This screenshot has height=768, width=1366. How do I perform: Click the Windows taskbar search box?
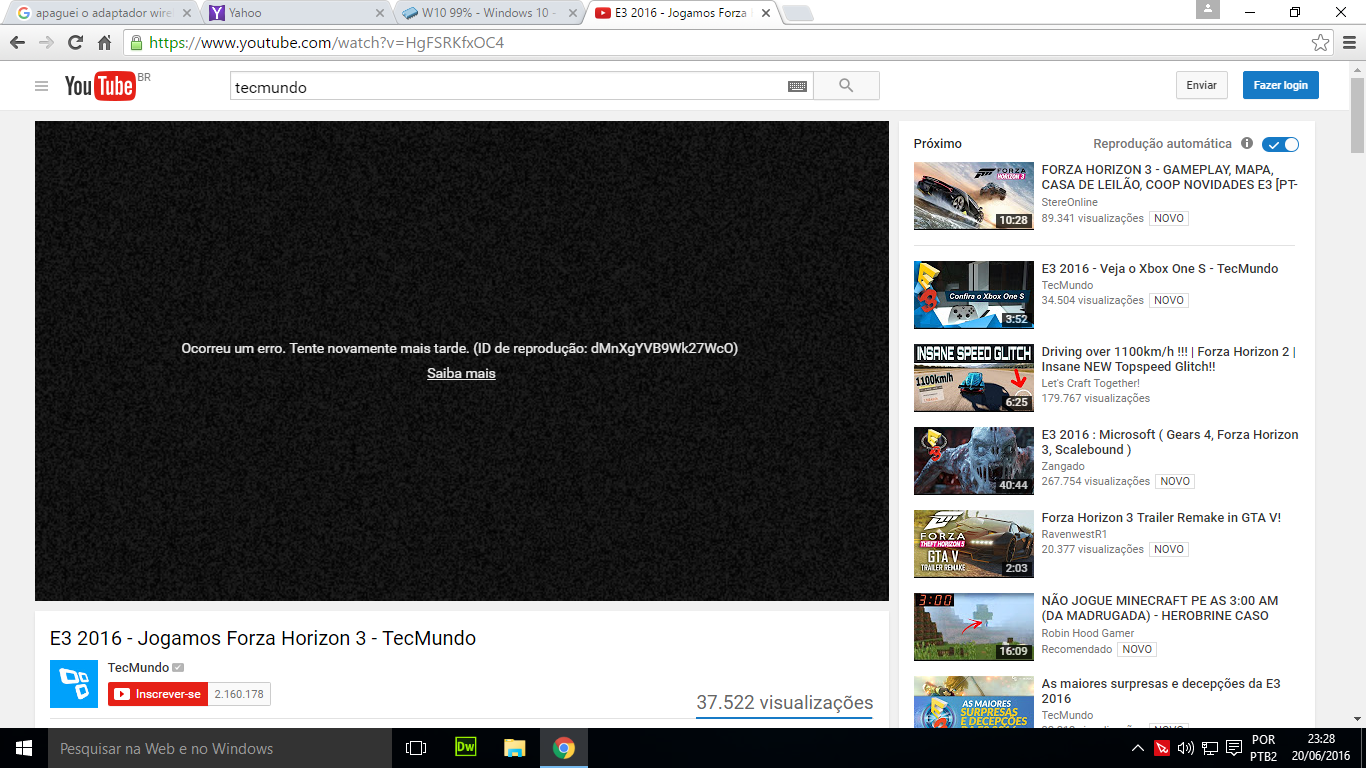coord(219,748)
